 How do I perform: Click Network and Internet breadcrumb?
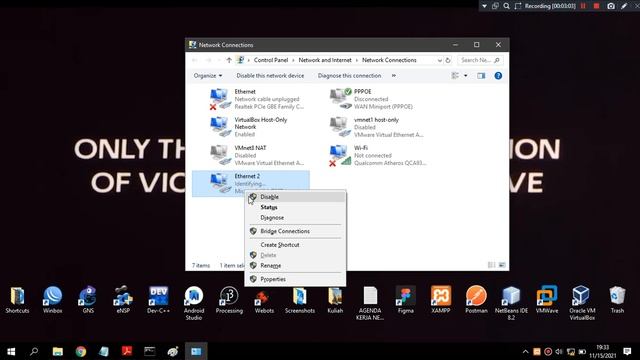(x=325, y=60)
